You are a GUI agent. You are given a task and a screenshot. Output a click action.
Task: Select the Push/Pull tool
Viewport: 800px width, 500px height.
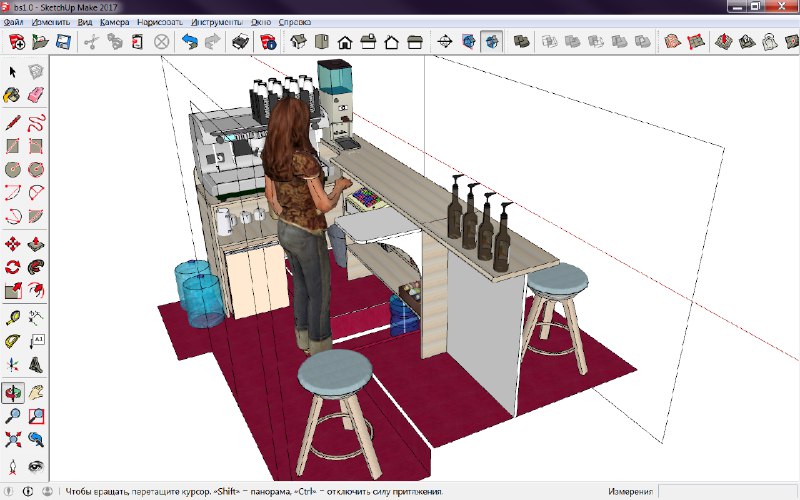36,243
